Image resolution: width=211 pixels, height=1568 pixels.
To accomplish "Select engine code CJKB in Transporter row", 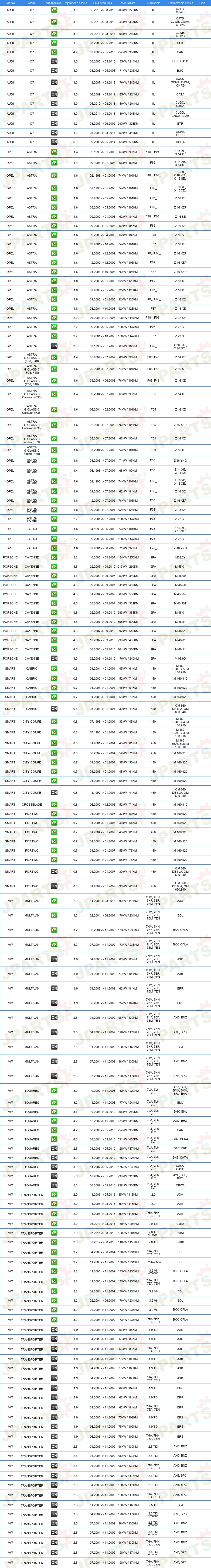I will click(x=180, y=1242).
